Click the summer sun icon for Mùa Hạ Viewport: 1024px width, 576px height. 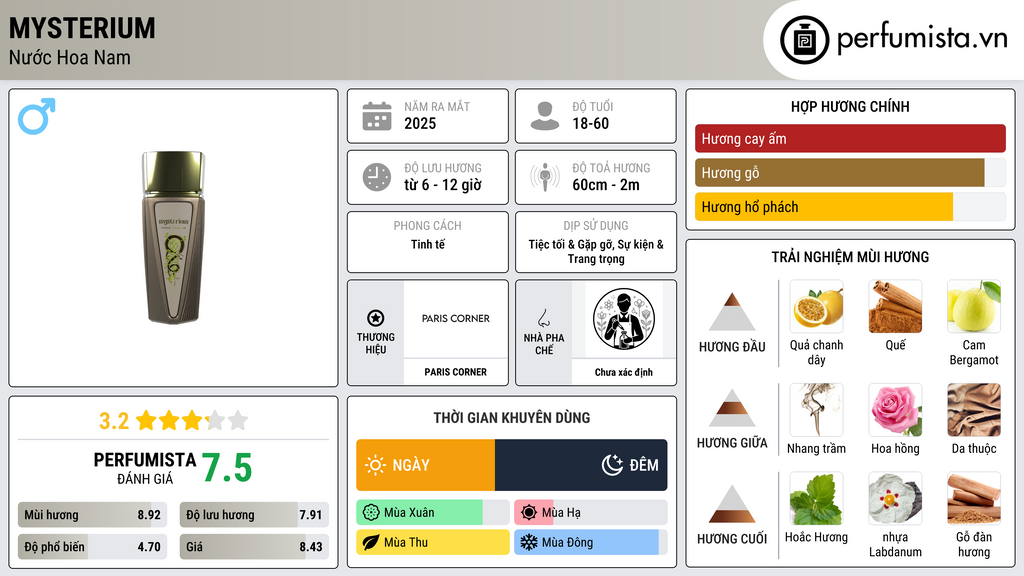click(x=529, y=513)
